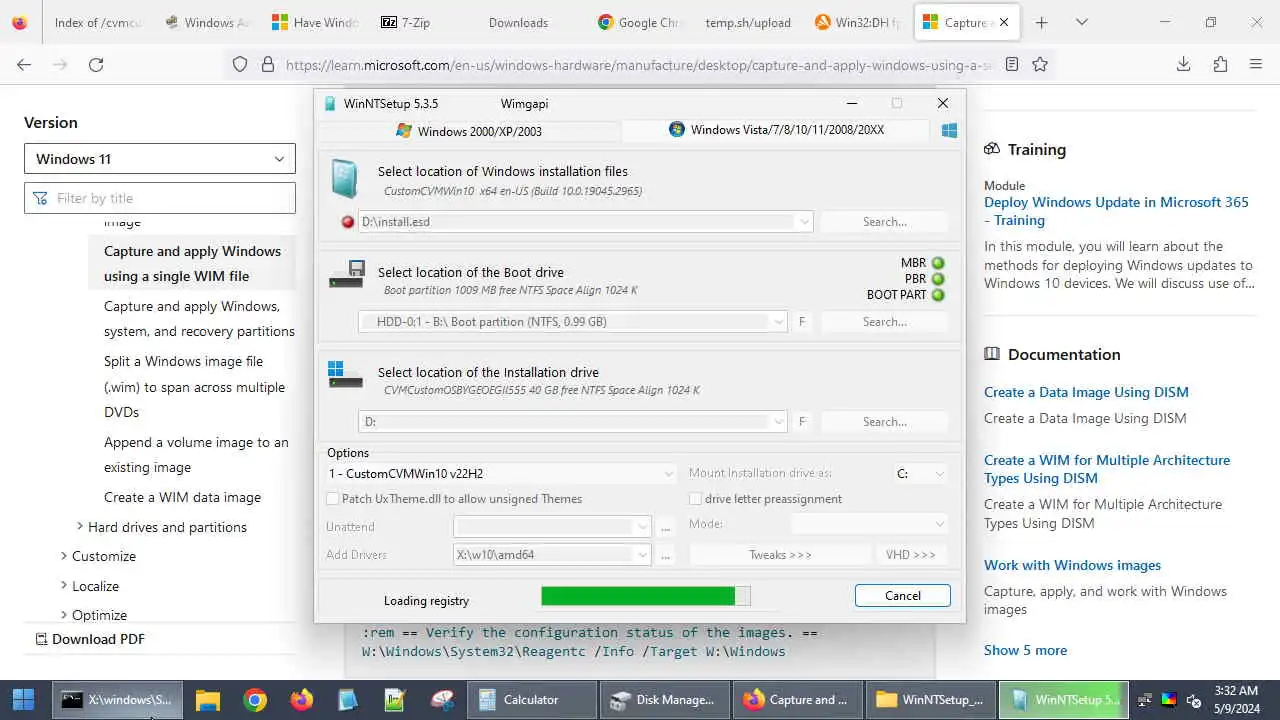Open Firefox tracking protection shield icon
Screen dimensions: 1280x720
[240, 64]
